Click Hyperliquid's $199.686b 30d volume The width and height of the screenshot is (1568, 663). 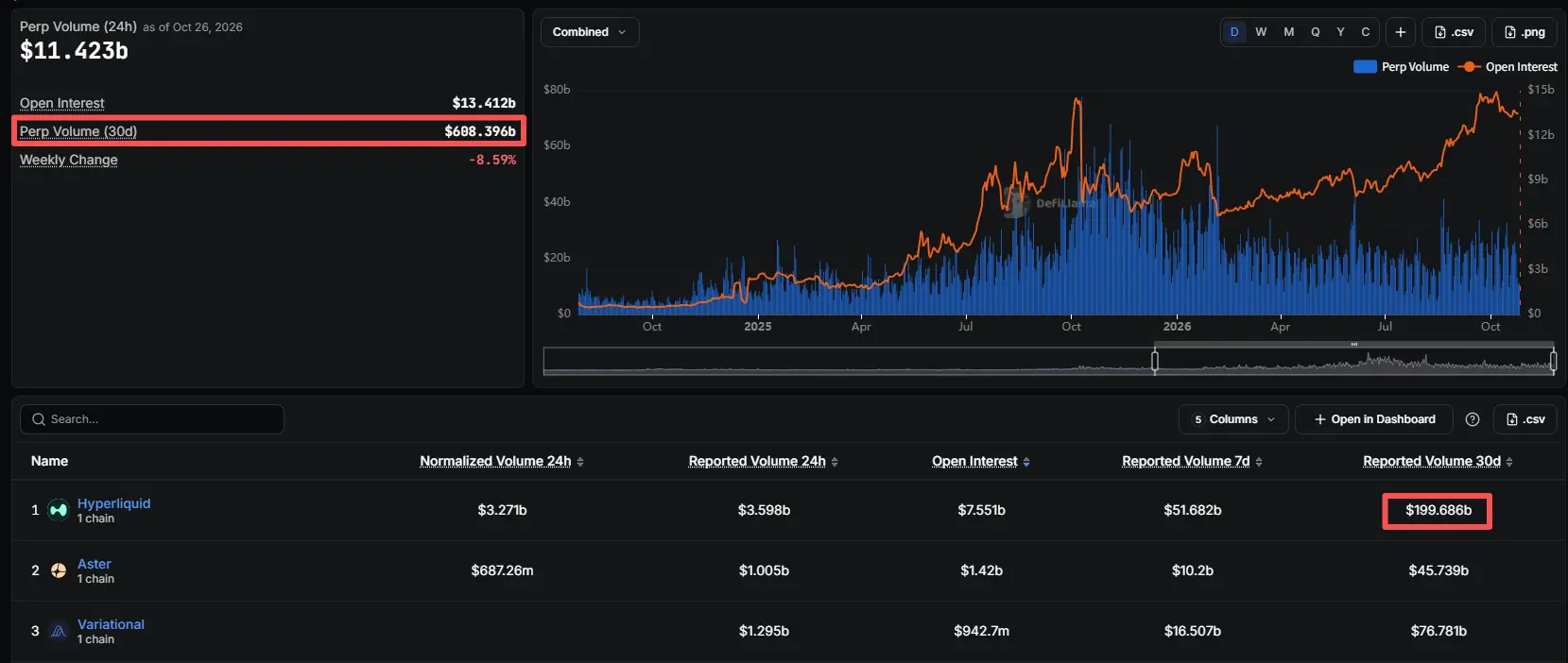point(1439,510)
